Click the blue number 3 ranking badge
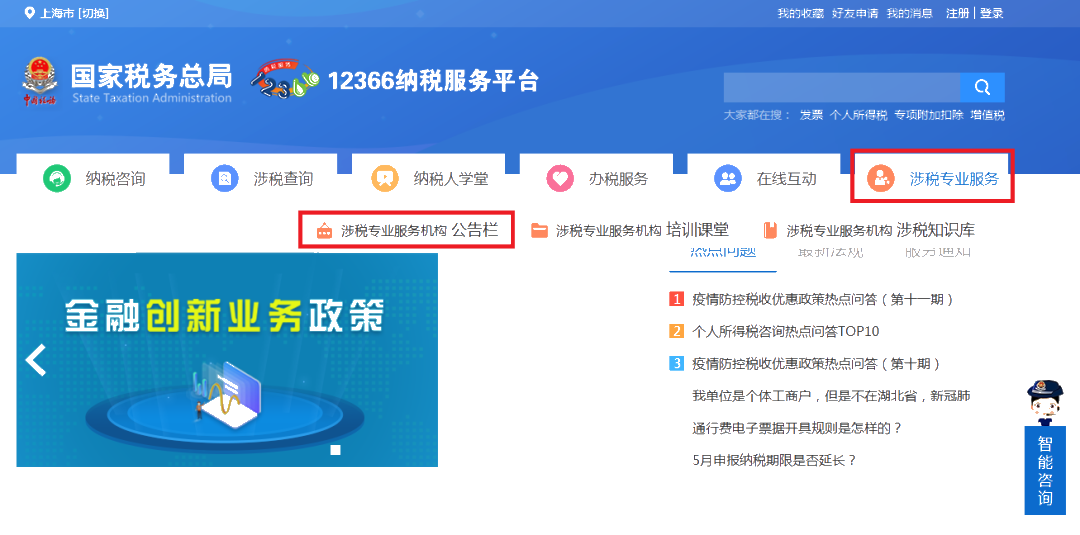Image resolution: width=1080 pixels, height=535 pixels. pyautogui.click(x=676, y=364)
